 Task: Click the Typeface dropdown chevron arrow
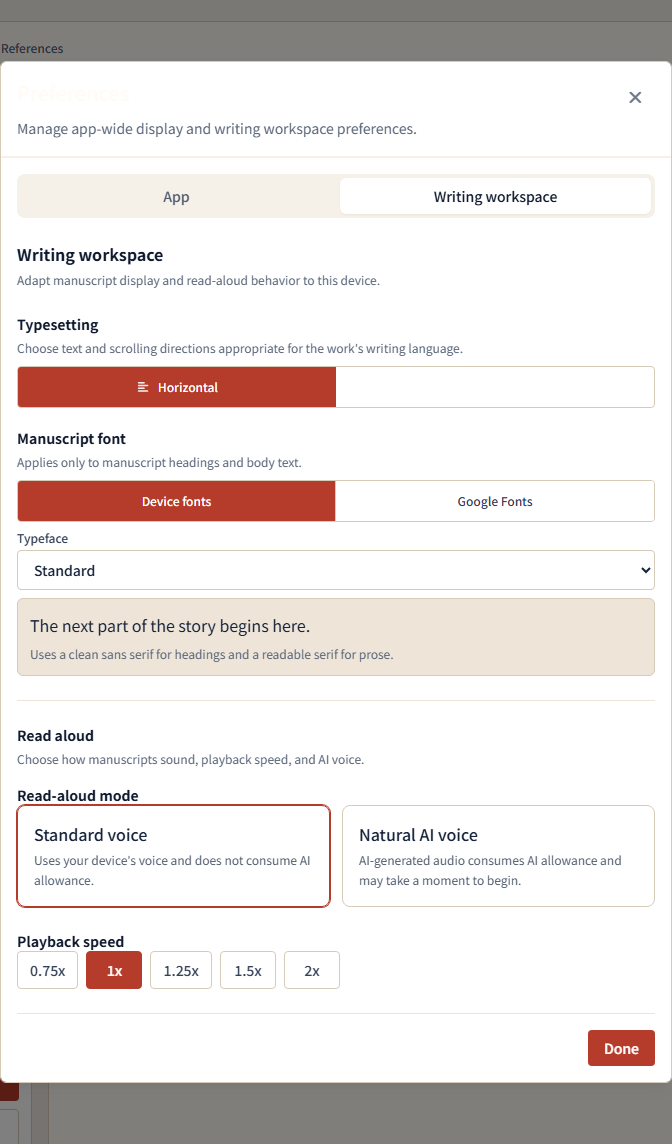coord(644,571)
